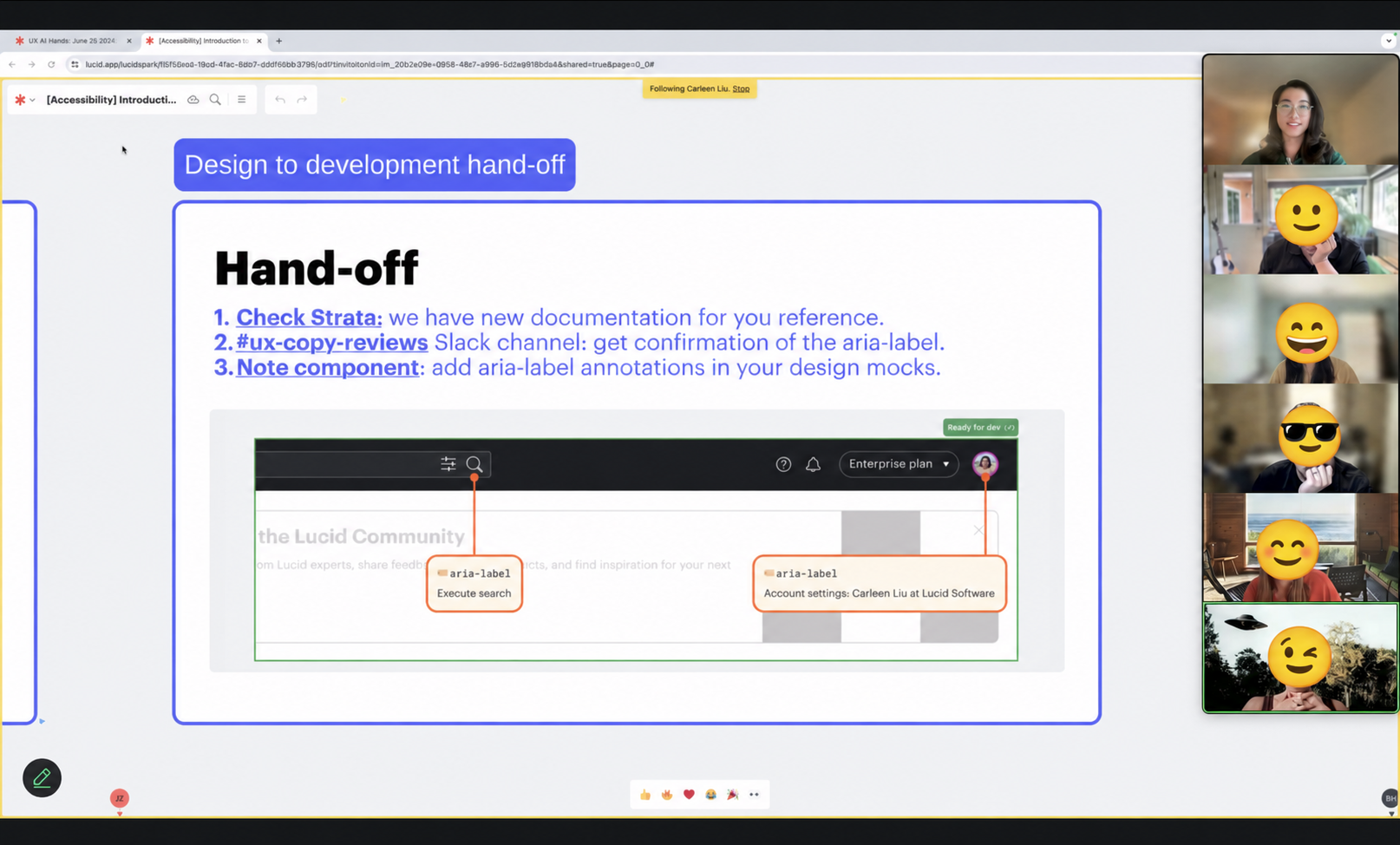1400x845 pixels.
Task: Open the Lucid logo menu
Action: point(24,100)
